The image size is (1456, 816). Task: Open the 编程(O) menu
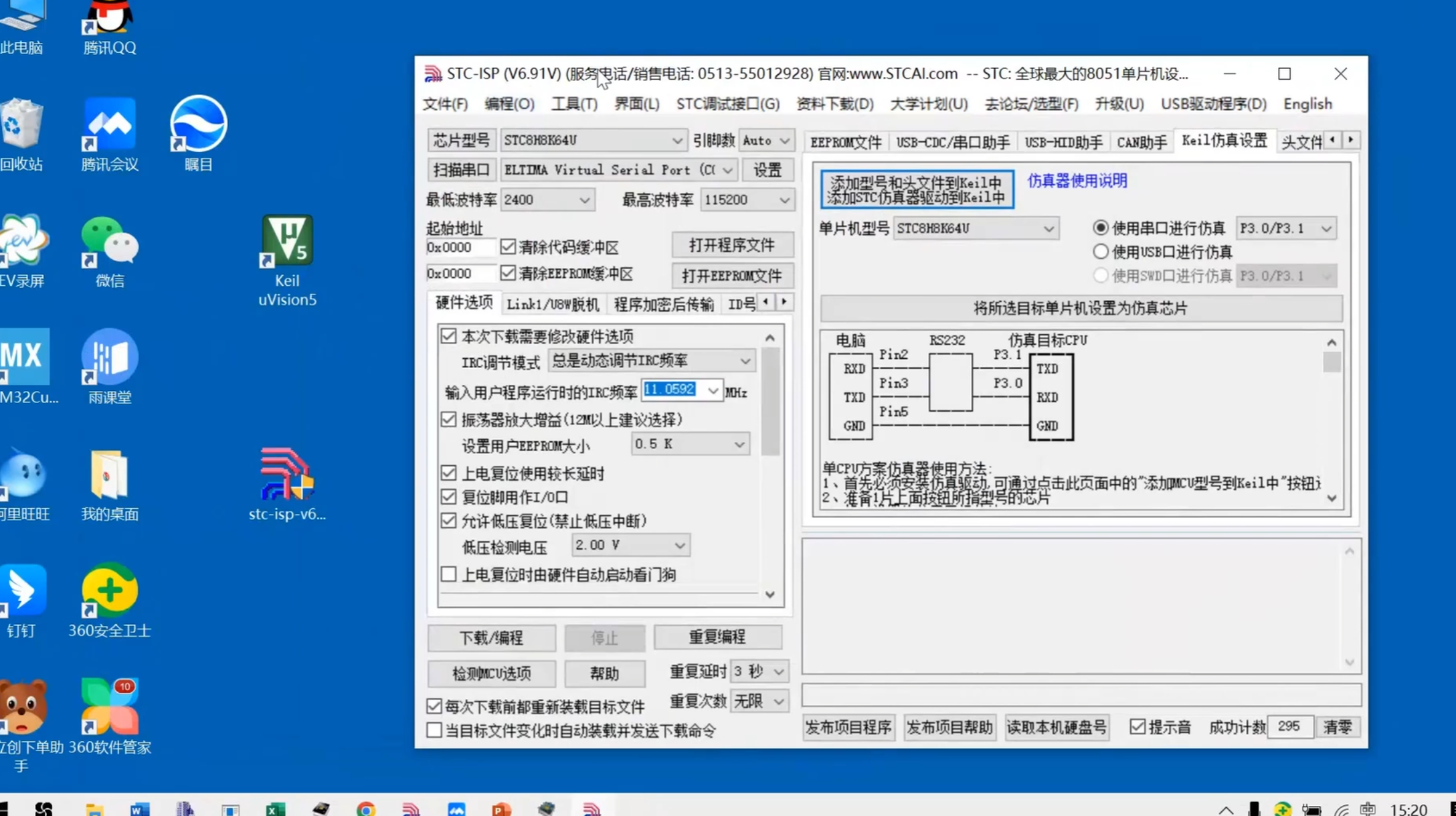pyautogui.click(x=509, y=104)
